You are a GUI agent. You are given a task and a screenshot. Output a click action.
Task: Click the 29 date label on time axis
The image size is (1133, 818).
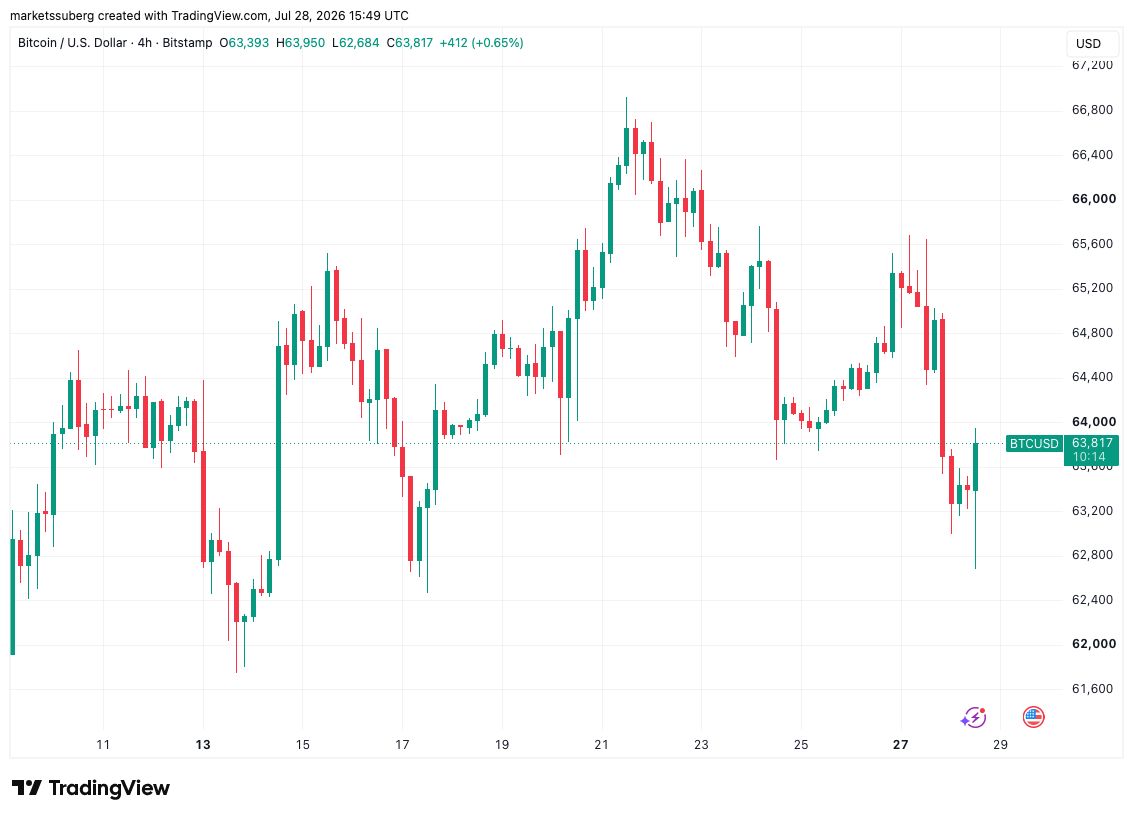pos(1000,744)
